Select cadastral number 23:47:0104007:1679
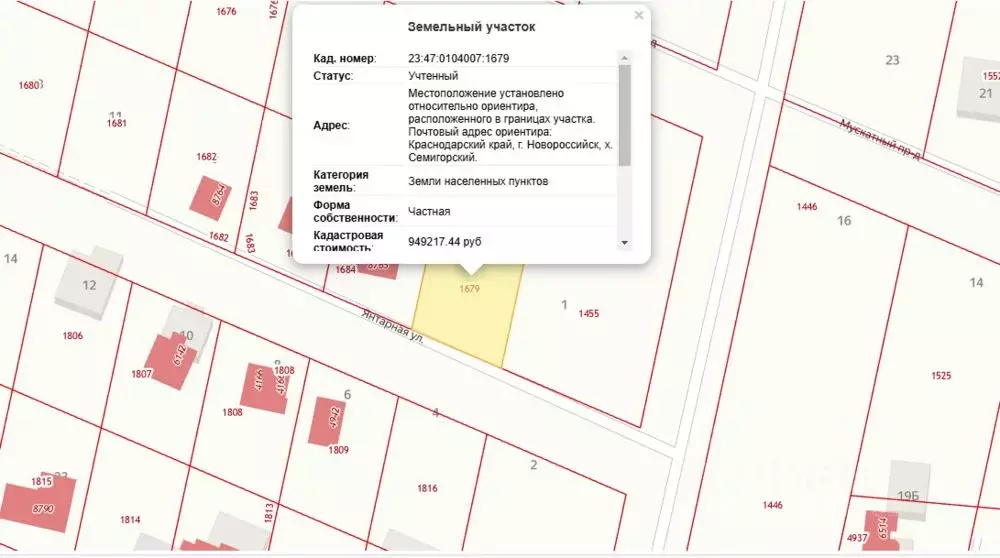Image resolution: width=1000 pixels, height=558 pixels. coord(459,58)
